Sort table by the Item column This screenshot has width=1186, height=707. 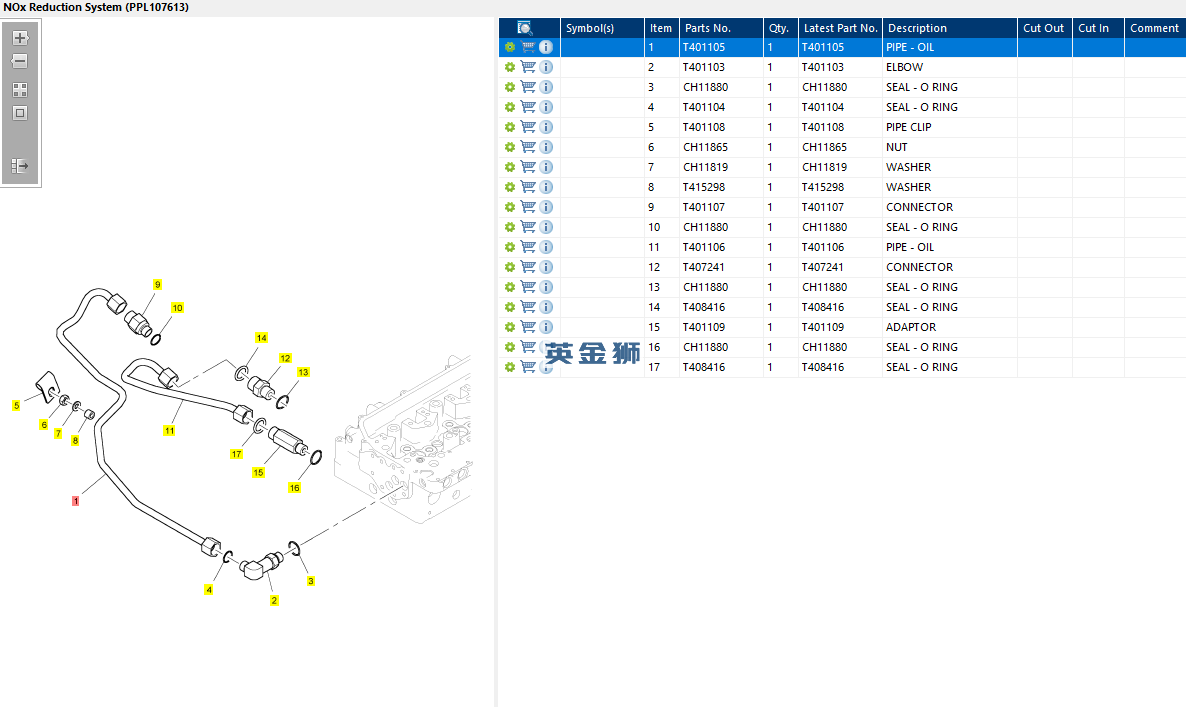pos(661,28)
